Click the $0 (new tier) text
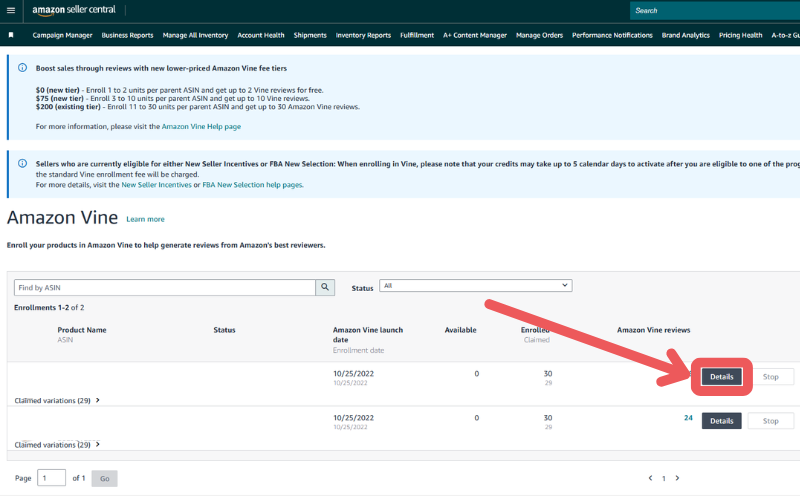The image size is (800, 500). pyautogui.click(x=58, y=90)
